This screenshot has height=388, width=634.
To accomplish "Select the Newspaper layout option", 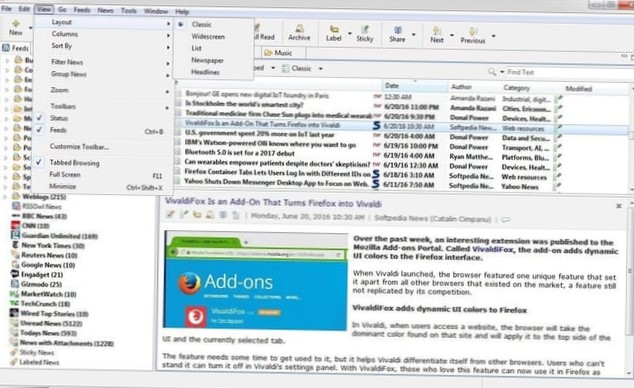I will point(207,60).
